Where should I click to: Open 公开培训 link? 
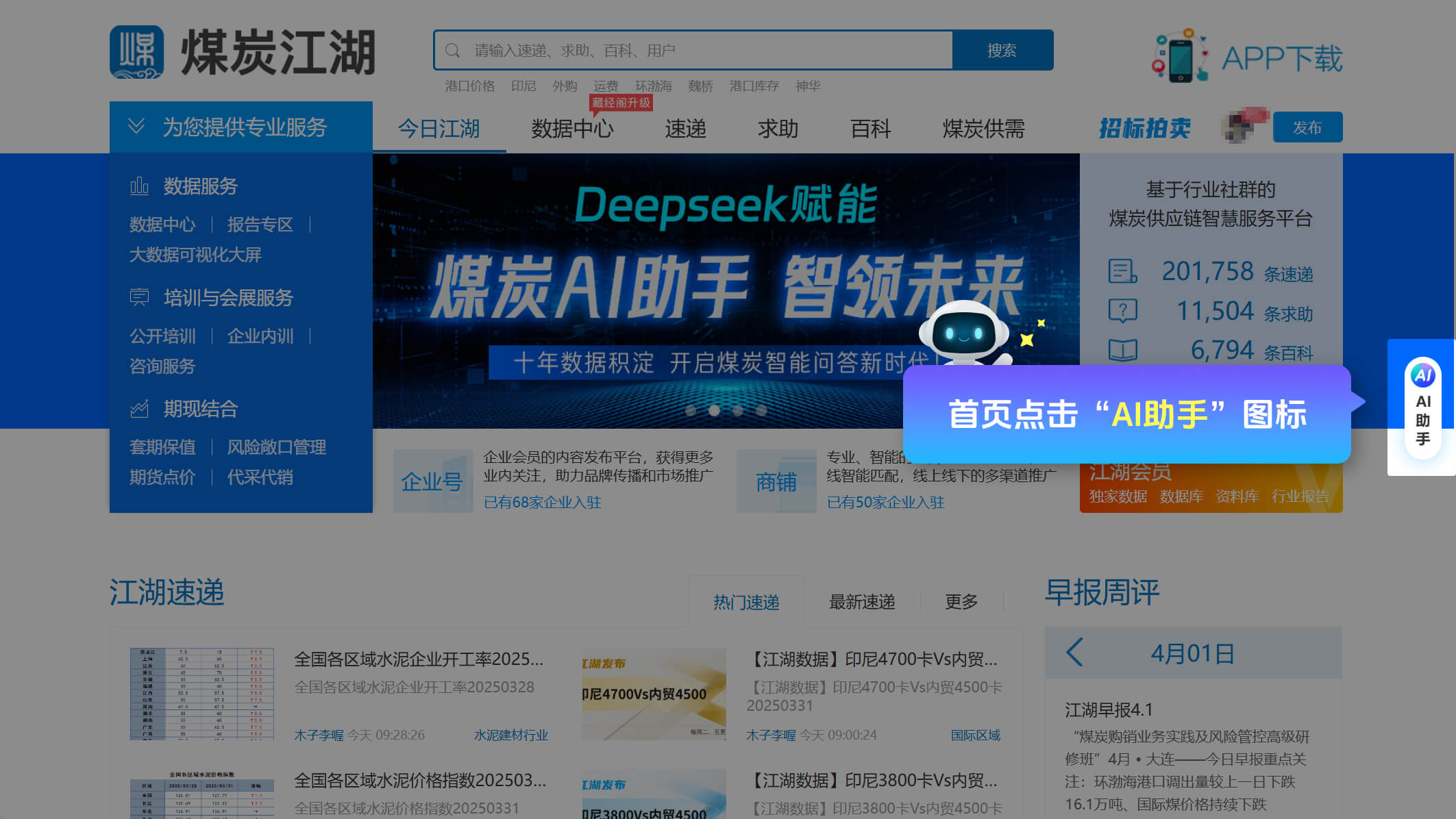point(162,336)
